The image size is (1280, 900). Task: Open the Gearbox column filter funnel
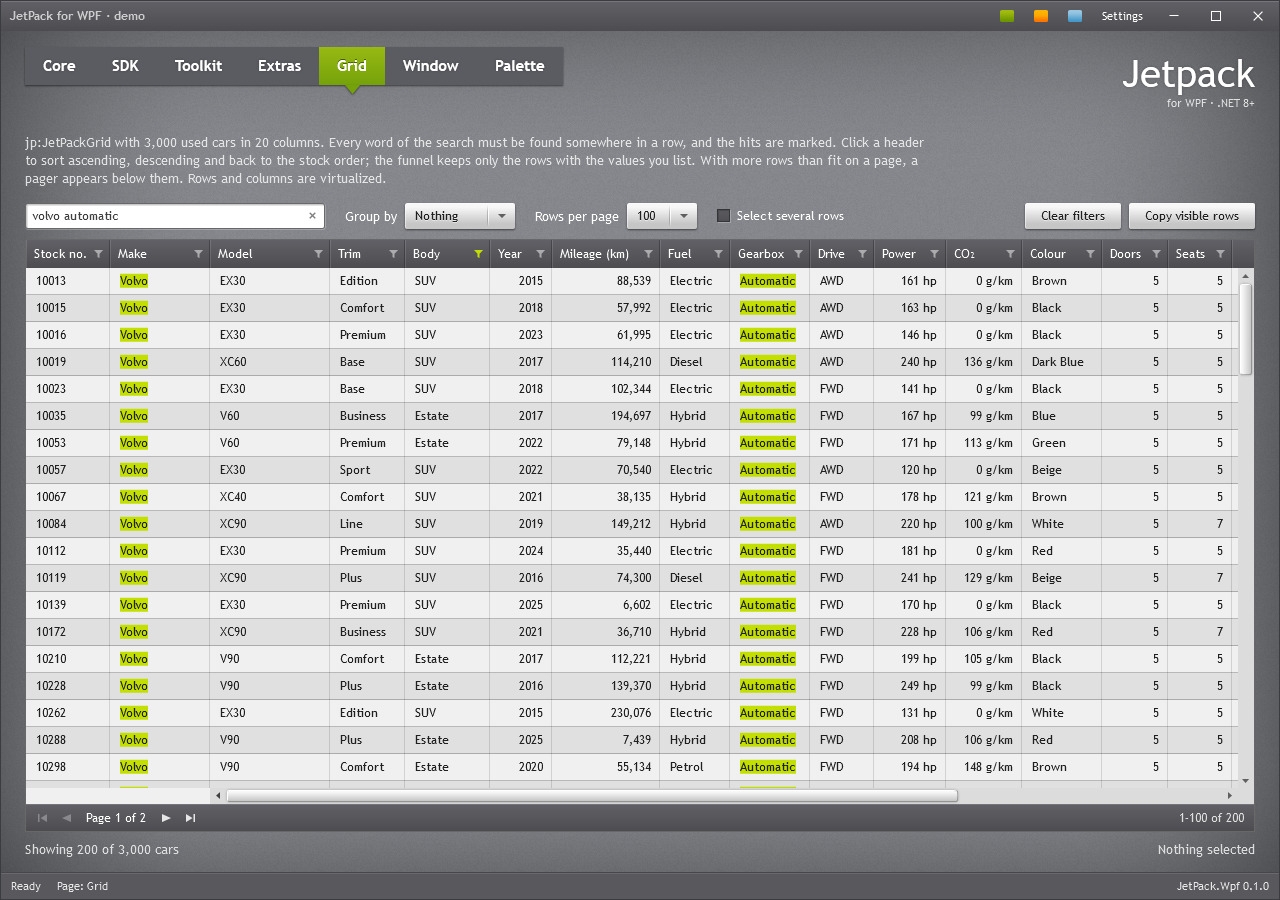(x=798, y=254)
